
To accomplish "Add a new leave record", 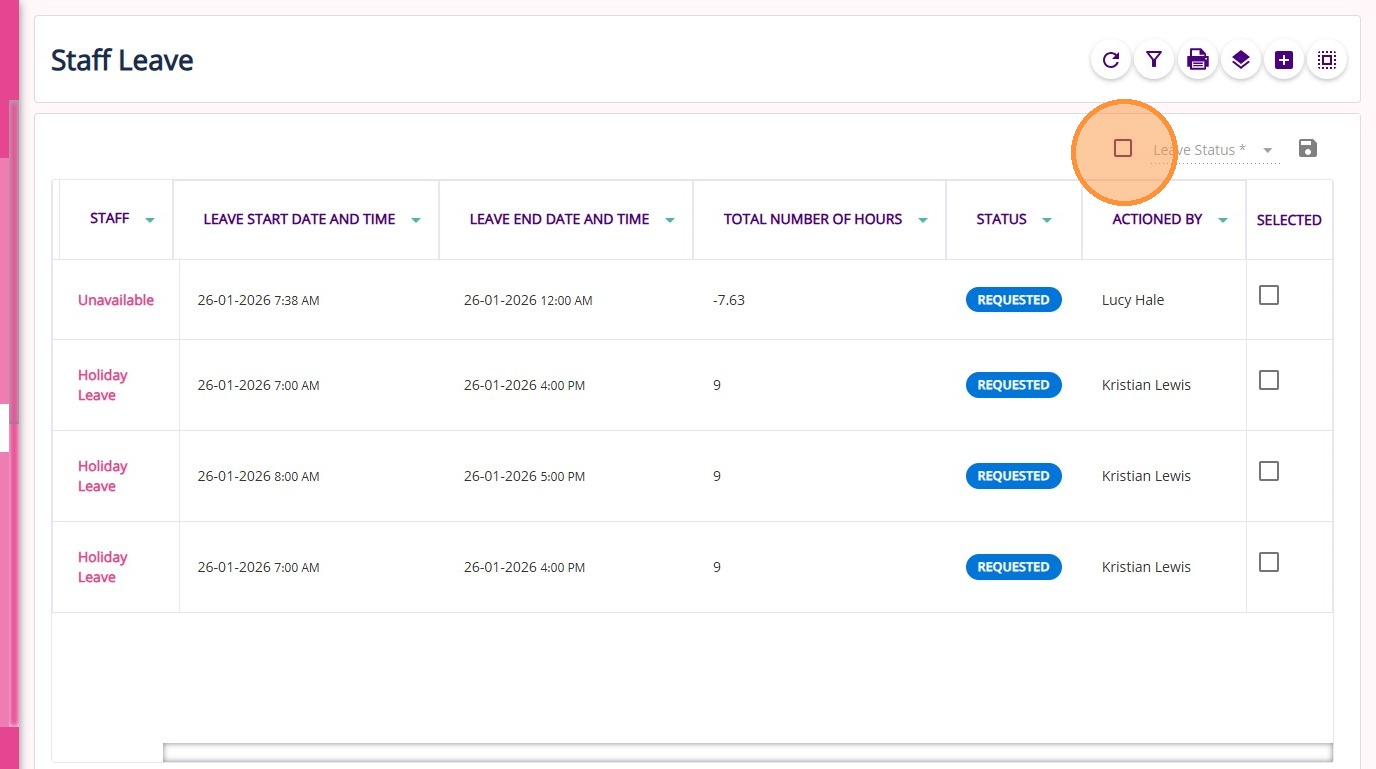I will tap(1284, 60).
